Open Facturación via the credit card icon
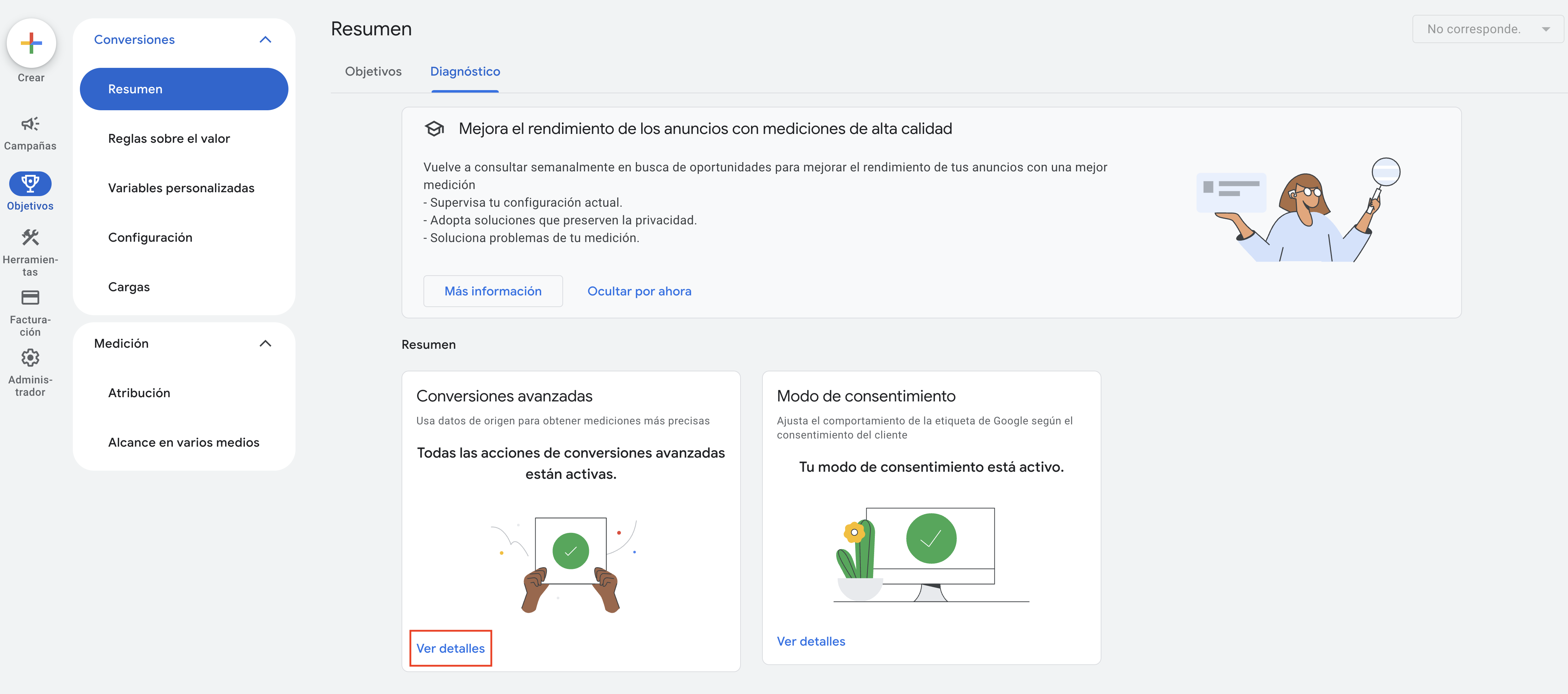Screen dimensions: 1568x694 point(30,298)
